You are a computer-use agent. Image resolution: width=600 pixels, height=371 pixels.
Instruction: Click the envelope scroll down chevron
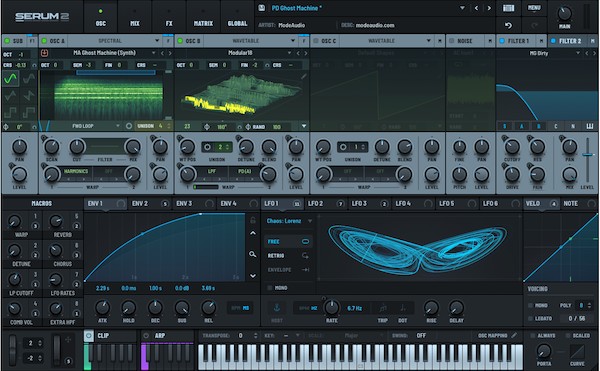click(x=253, y=276)
